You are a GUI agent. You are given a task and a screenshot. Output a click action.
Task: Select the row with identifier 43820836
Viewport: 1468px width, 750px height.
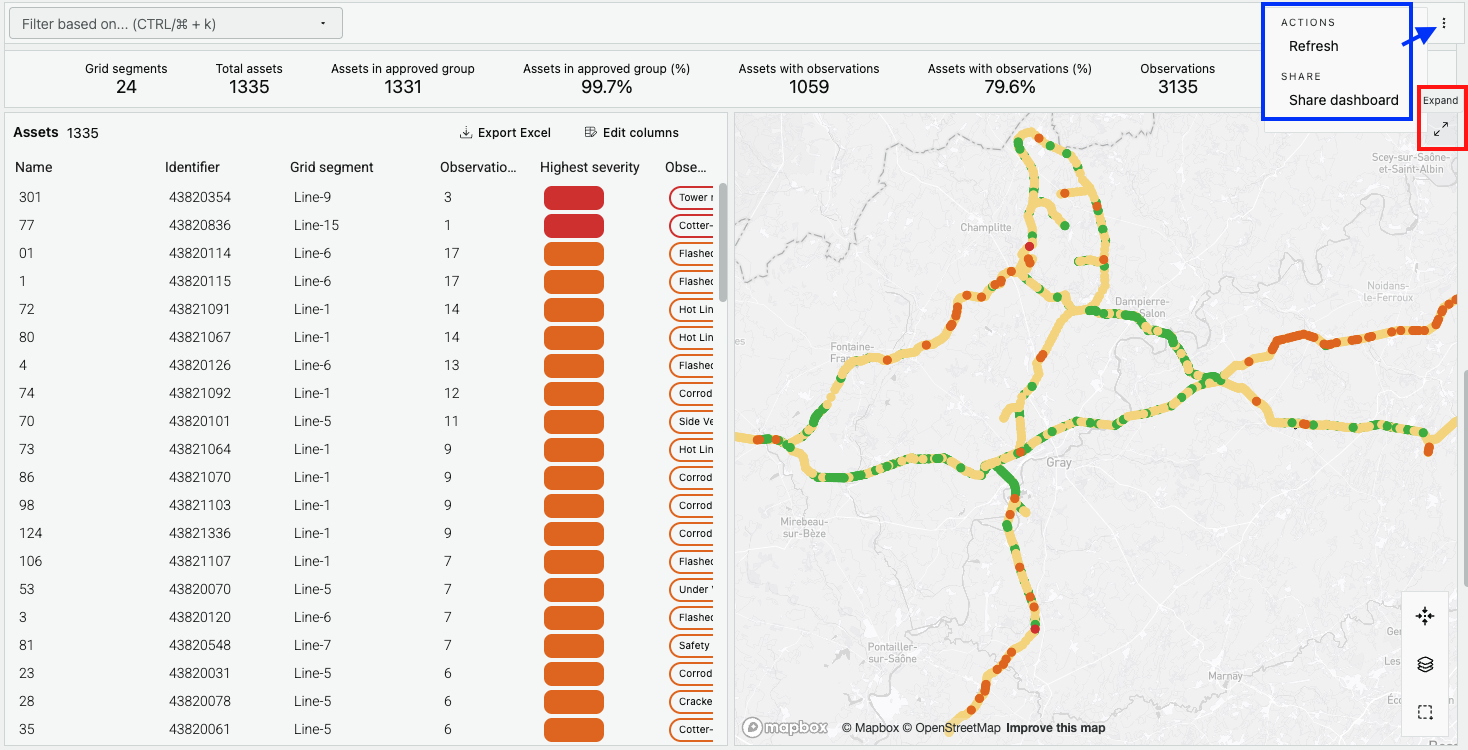(199, 225)
